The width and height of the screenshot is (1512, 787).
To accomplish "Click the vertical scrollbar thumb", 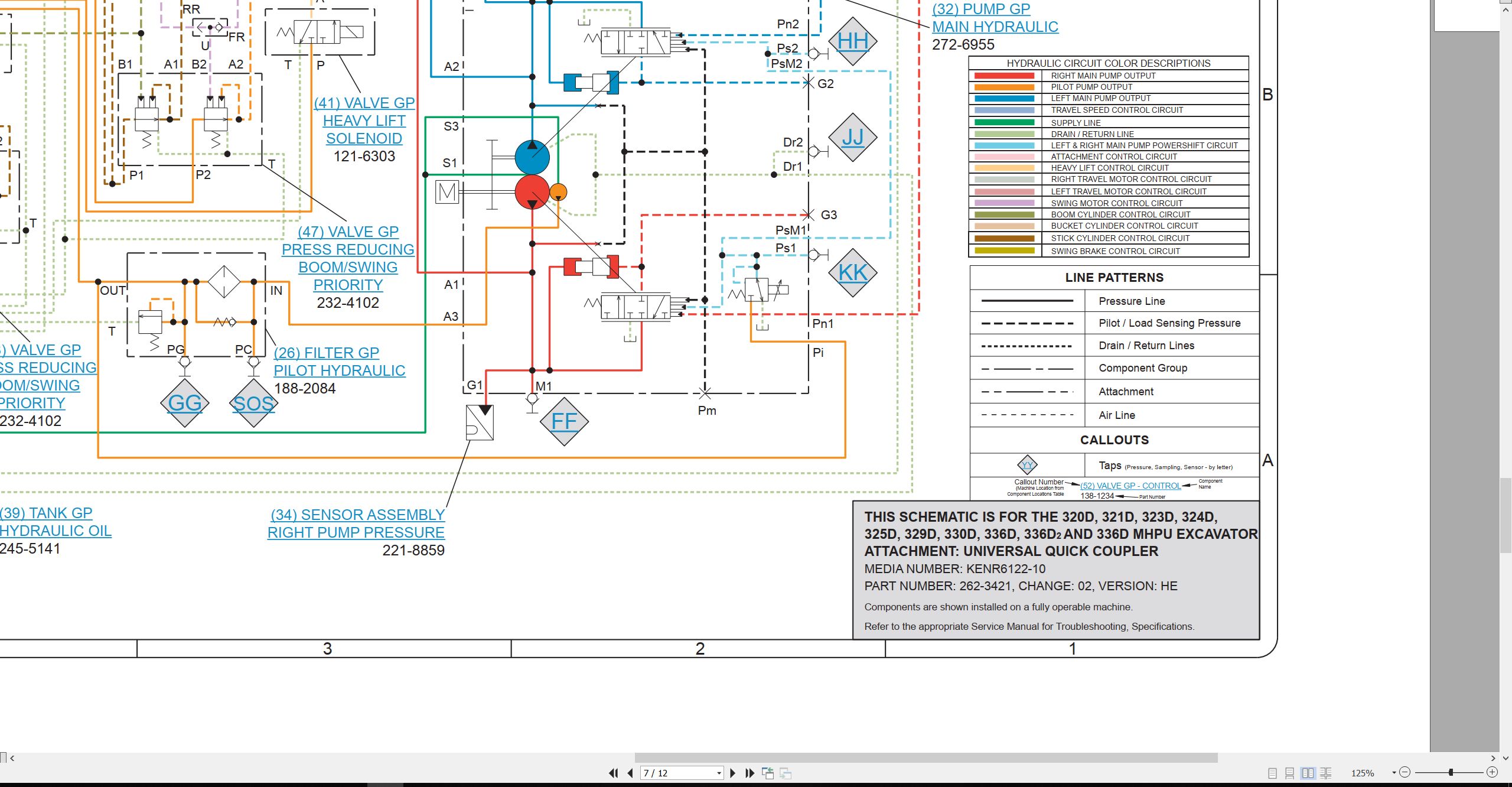I will pyautogui.click(x=1506, y=515).
